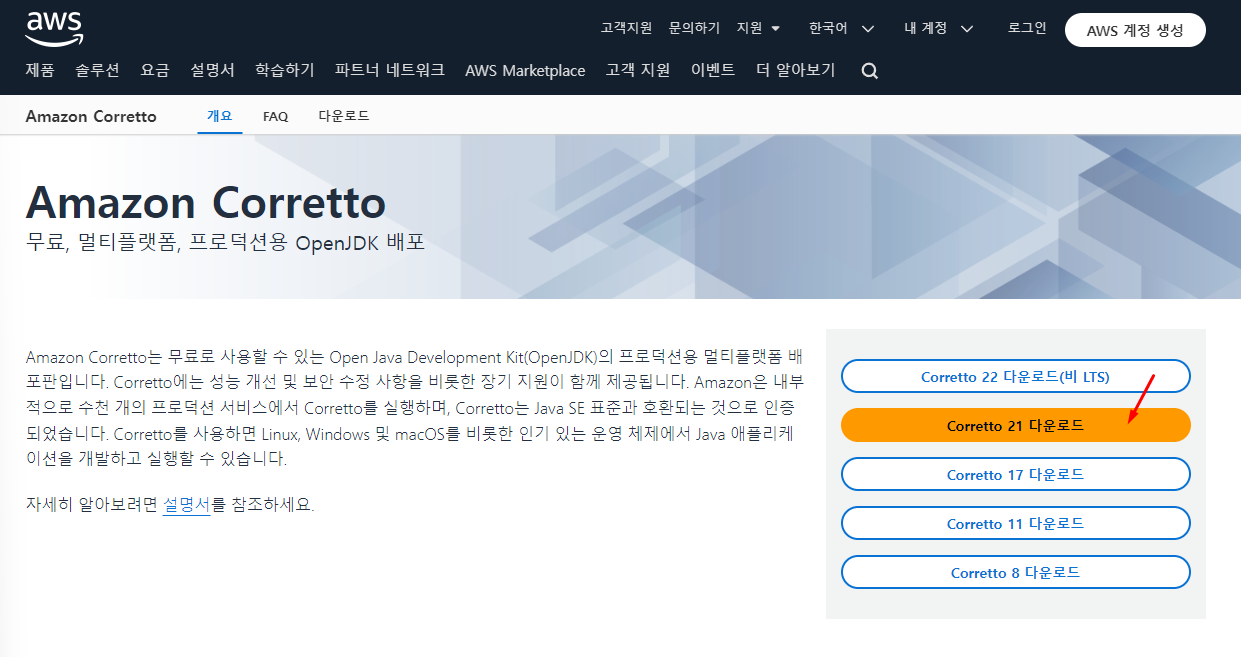Click the 로그인 link
Screen dimensions: 1241x657
coord(1027,28)
